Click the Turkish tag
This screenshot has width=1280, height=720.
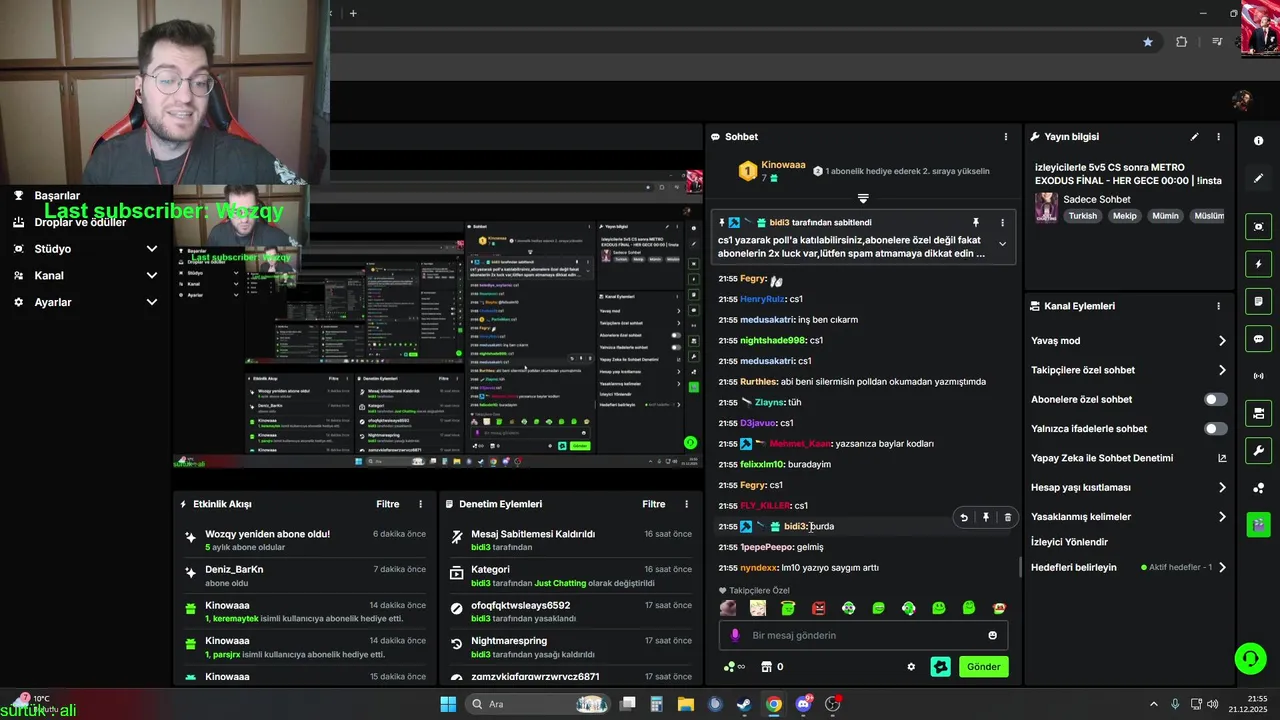[x=1082, y=216]
